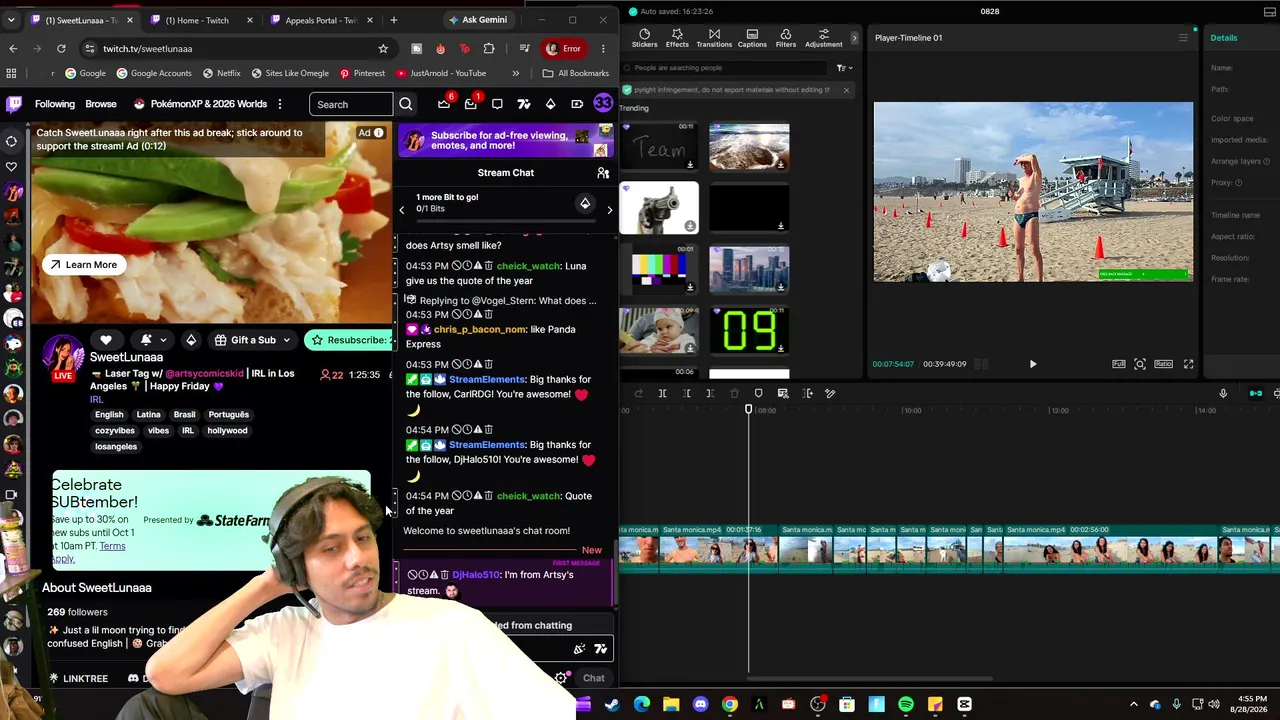Image resolution: width=1280 pixels, height=720 pixels.
Task: Click the timeline playhead marker
Action: coord(748,410)
